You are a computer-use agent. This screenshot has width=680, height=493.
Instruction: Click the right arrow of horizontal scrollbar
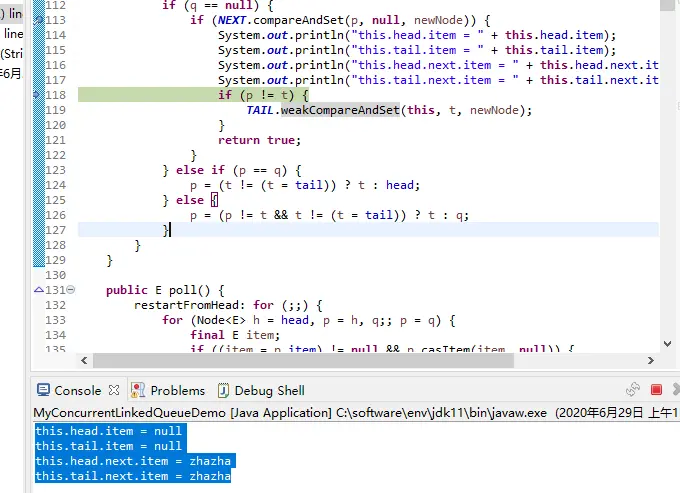coord(651,360)
